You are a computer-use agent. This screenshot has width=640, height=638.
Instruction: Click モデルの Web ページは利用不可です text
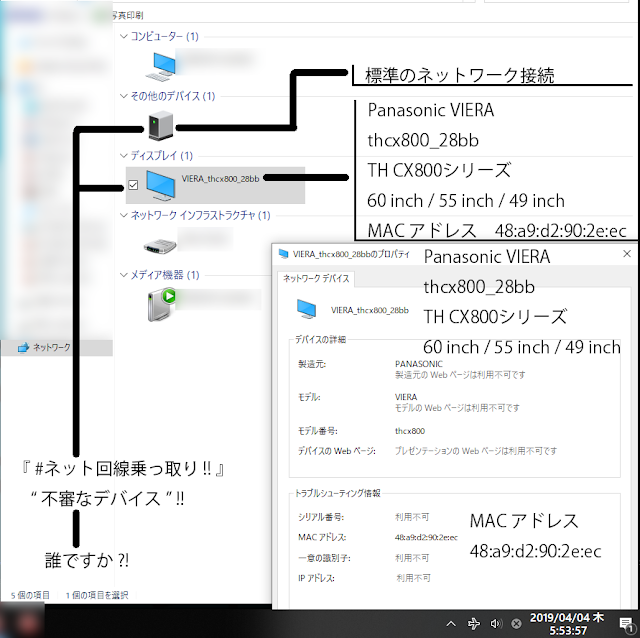(457, 408)
